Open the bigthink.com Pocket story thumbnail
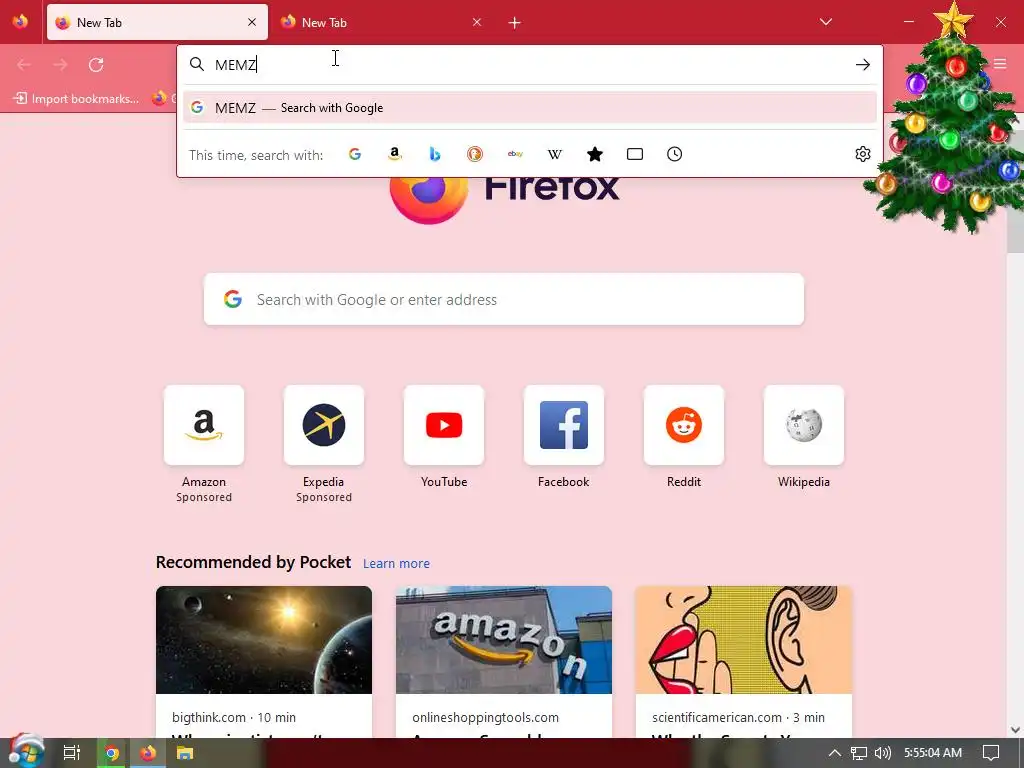1024x768 pixels. pyautogui.click(x=264, y=640)
